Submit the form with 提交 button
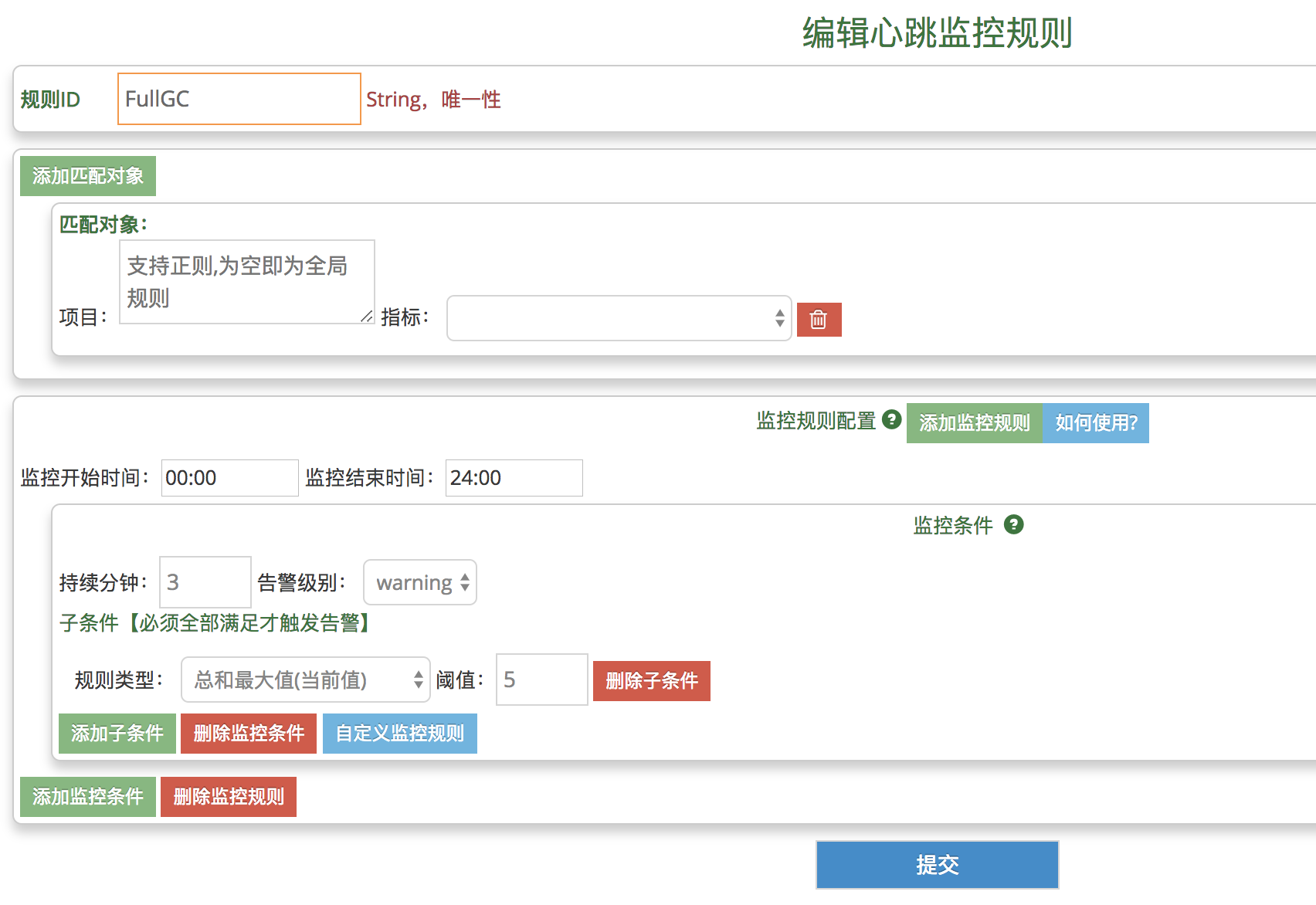This screenshot has width=1316, height=905. [937, 865]
